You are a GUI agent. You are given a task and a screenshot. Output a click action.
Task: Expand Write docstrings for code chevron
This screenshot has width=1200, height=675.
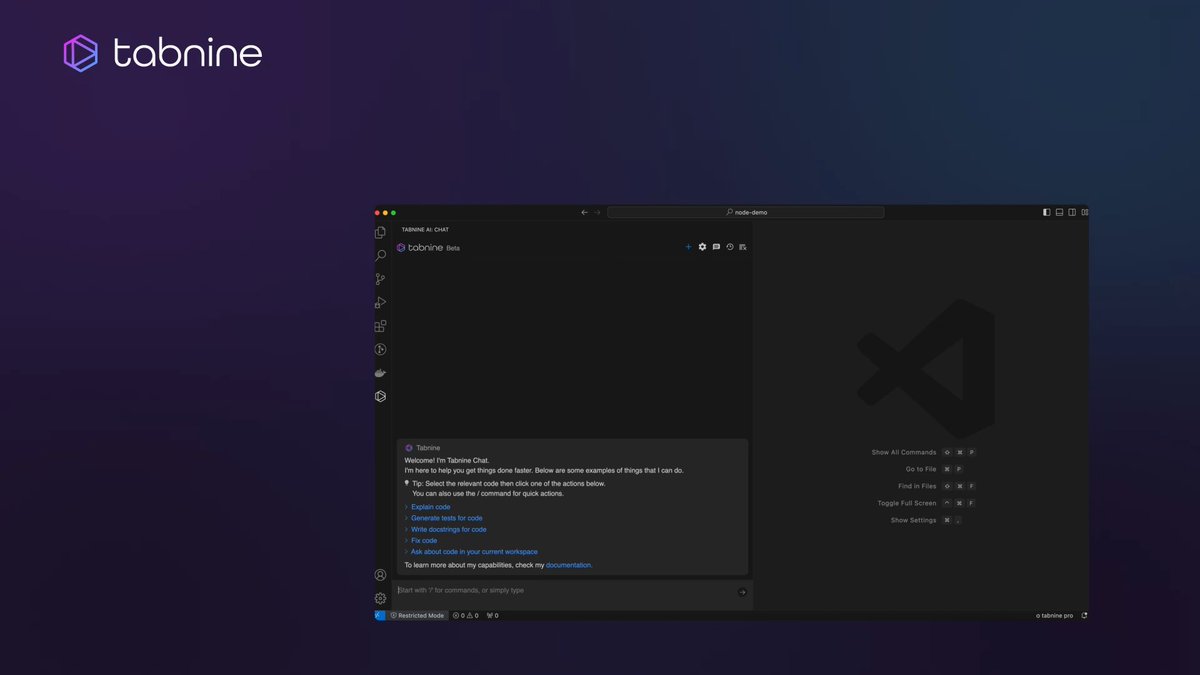[x=406, y=529]
